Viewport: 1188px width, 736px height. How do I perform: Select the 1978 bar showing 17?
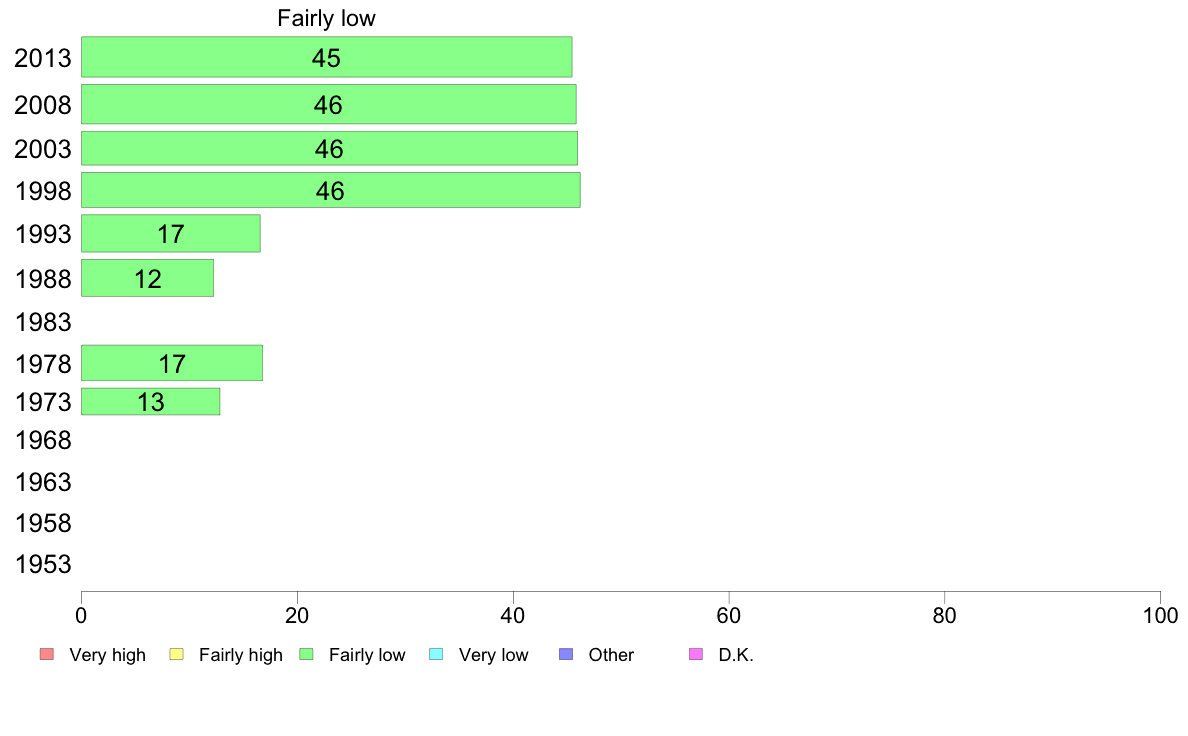click(172, 363)
